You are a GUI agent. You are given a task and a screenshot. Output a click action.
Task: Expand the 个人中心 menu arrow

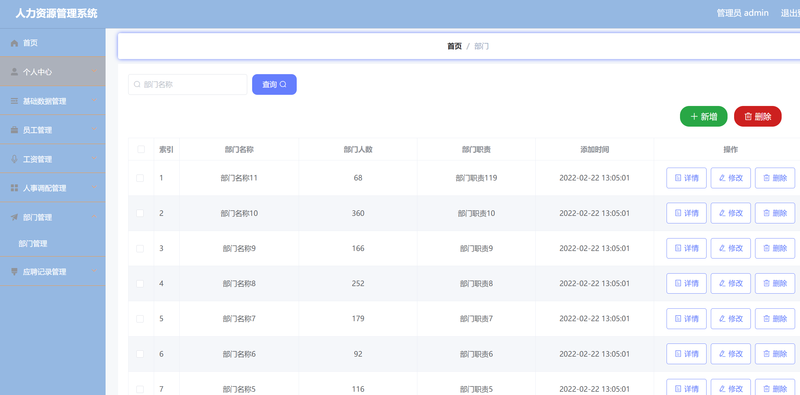click(x=94, y=71)
